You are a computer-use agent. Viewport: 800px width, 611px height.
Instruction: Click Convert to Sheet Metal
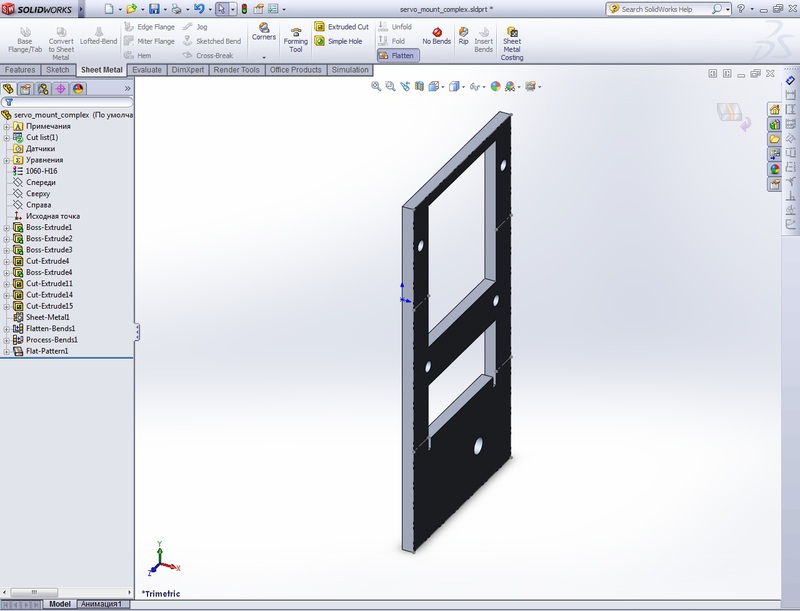61,44
